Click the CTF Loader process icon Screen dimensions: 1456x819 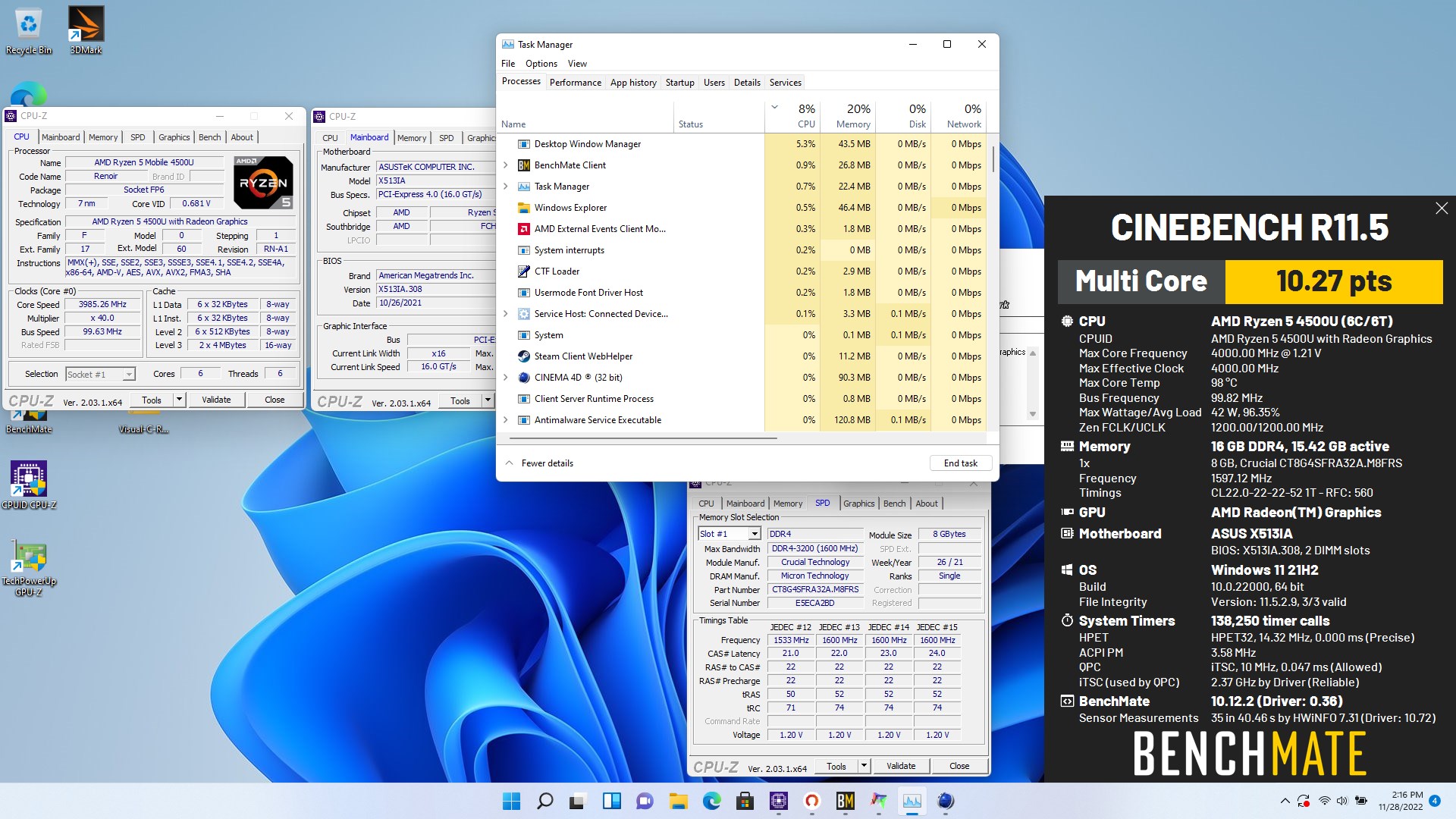523,271
